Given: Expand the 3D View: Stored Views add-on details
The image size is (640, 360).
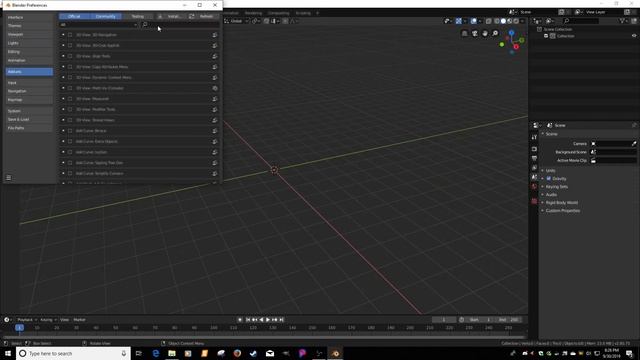Looking at the screenshot, I should [63, 120].
